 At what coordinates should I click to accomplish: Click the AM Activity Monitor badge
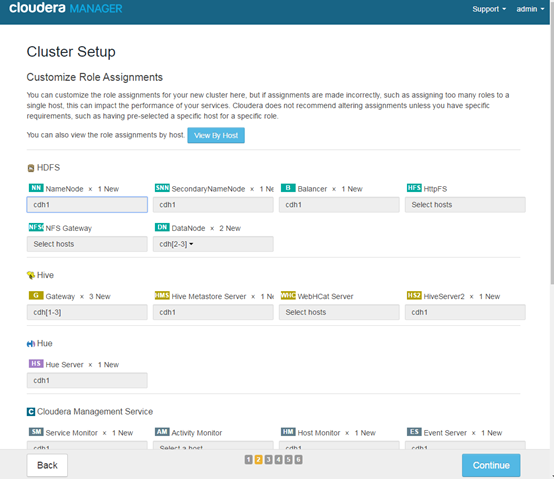tap(162, 432)
